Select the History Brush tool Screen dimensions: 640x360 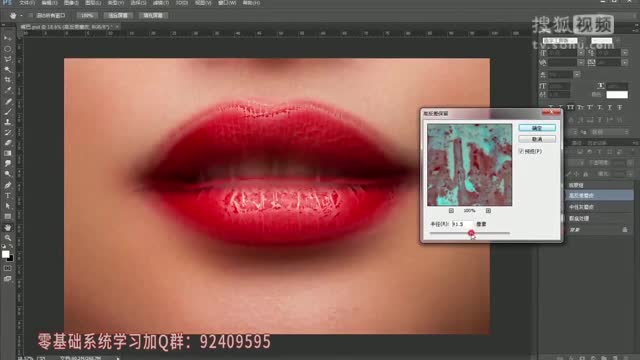coord(7,133)
